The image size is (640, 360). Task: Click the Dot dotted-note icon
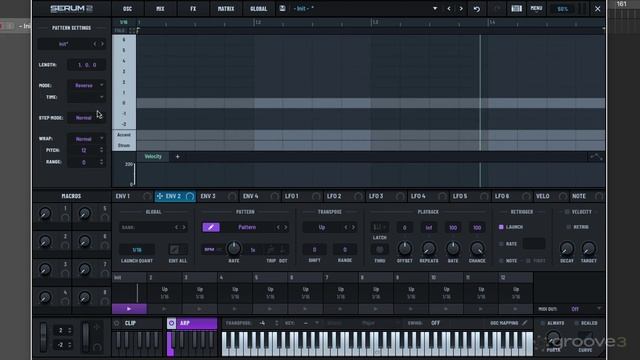[283, 249]
